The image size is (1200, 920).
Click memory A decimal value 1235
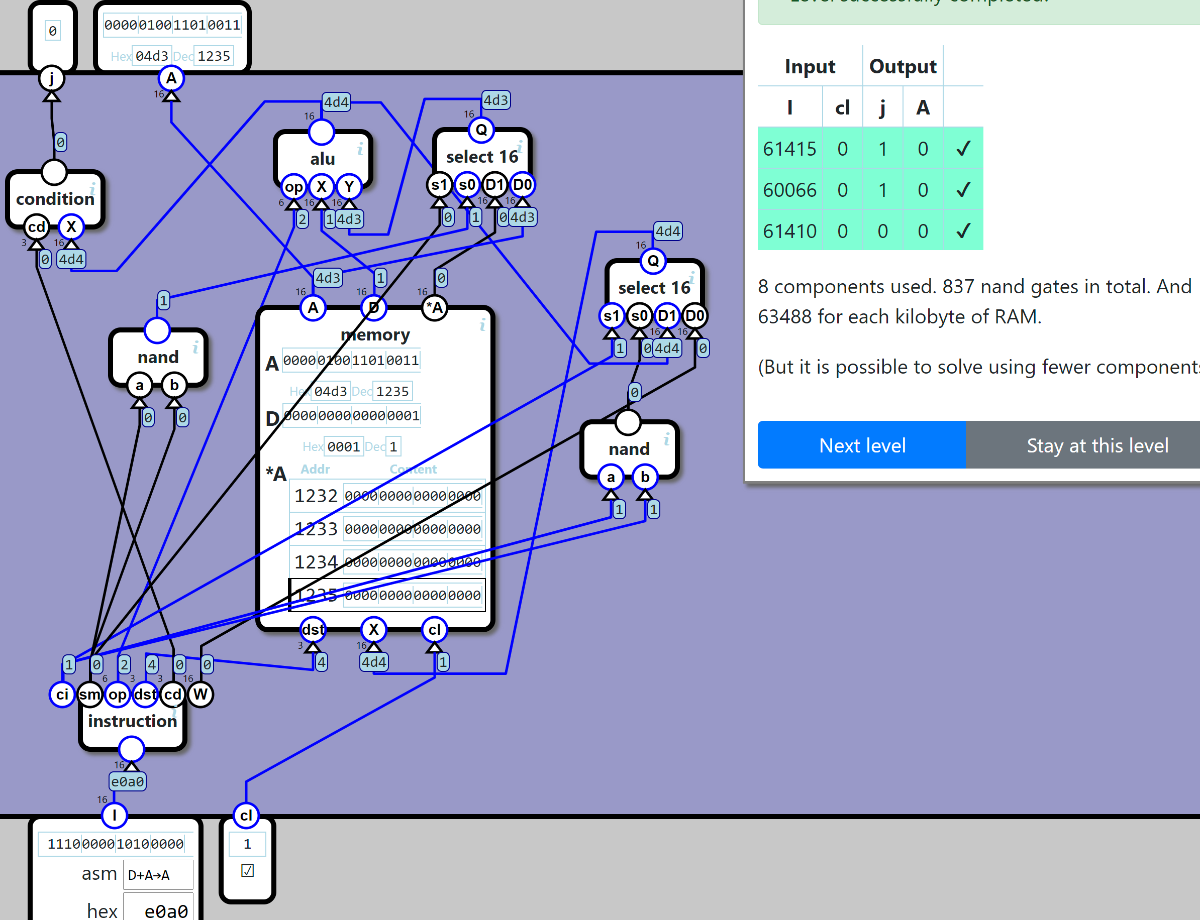point(393,391)
